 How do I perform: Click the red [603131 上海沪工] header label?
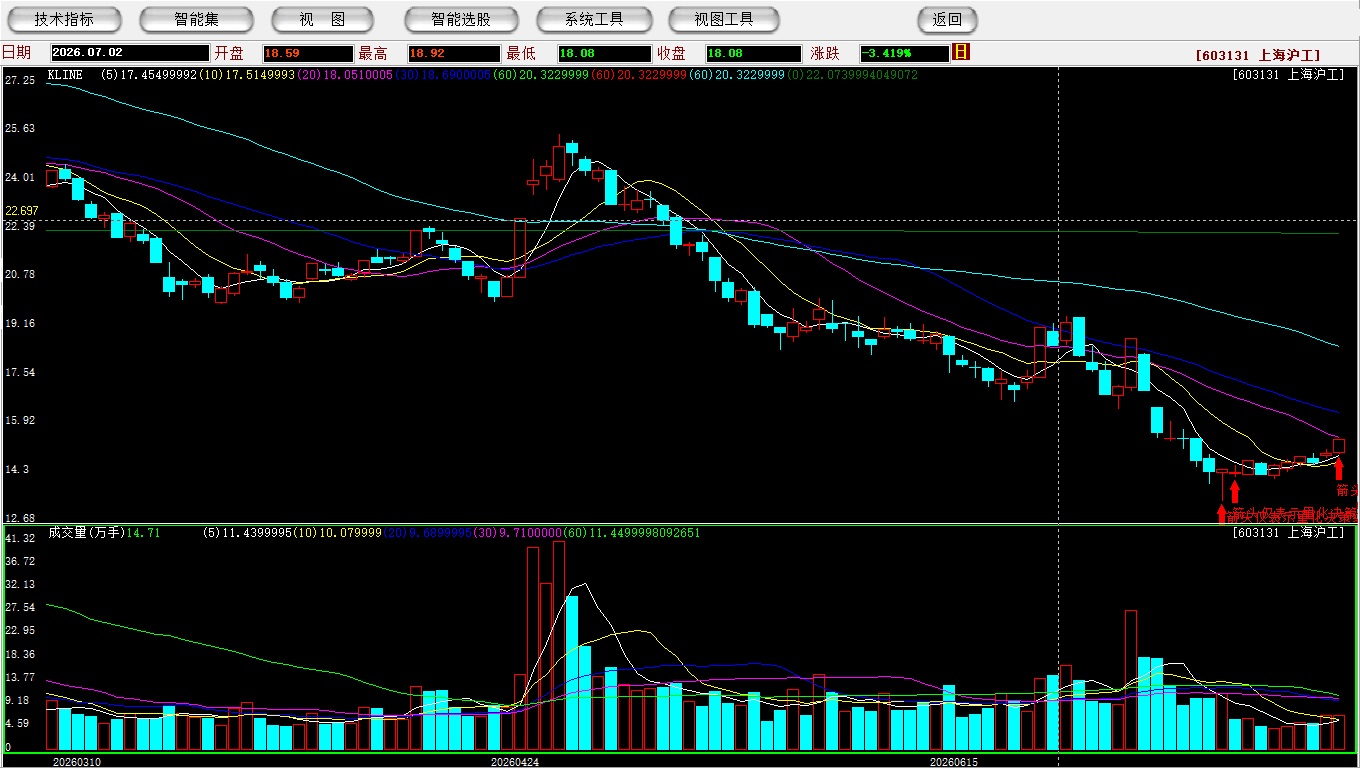(1258, 56)
